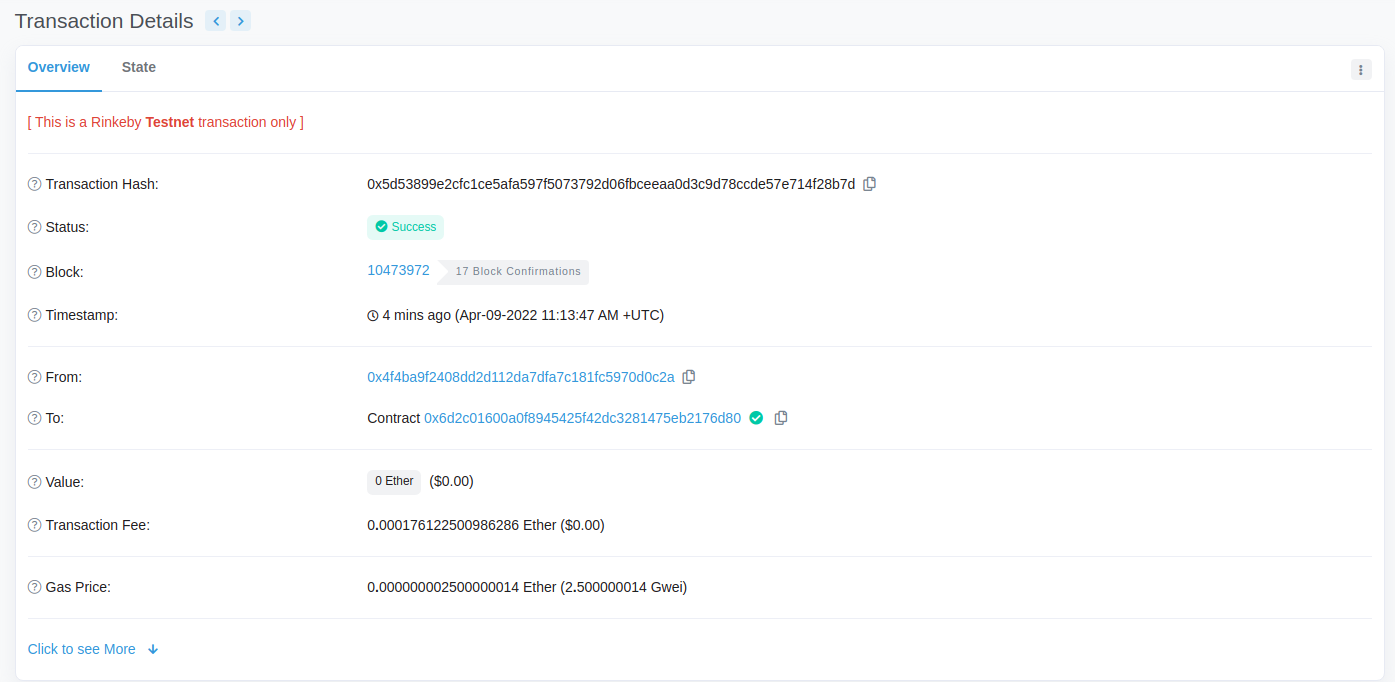
Task: Open the three-dot options menu
Action: (1361, 69)
